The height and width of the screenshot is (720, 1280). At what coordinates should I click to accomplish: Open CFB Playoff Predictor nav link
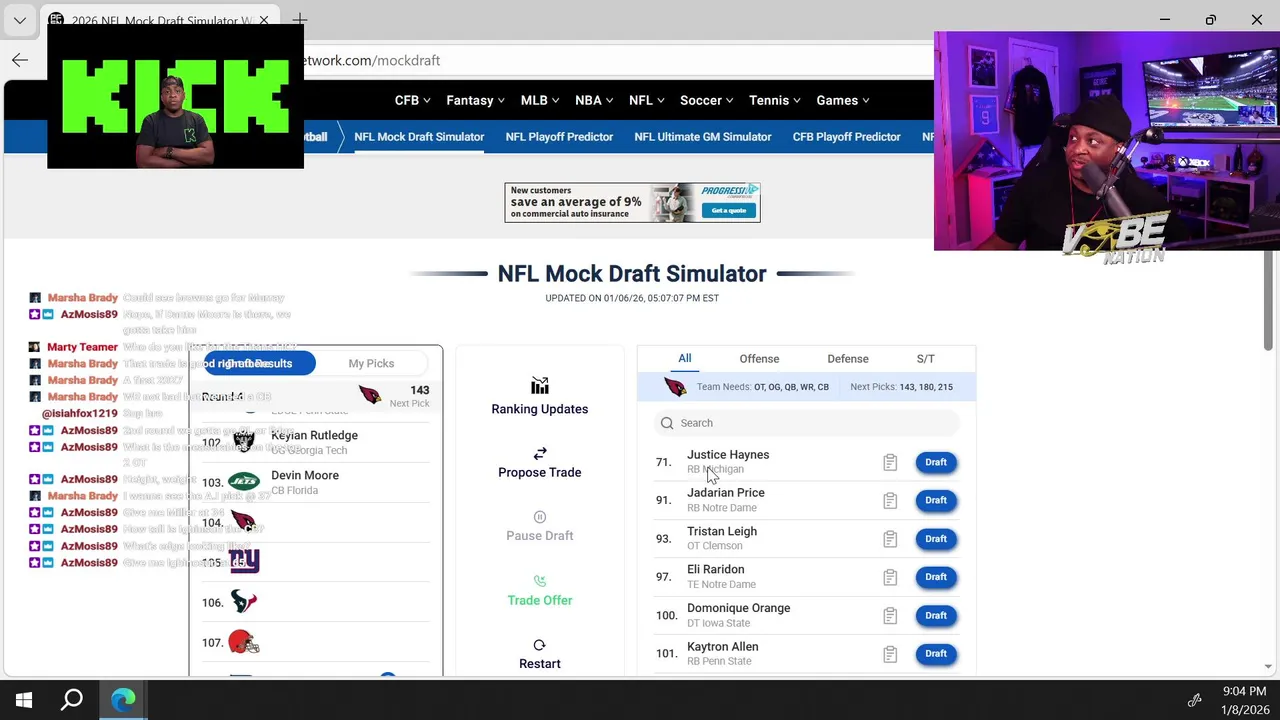click(847, 137)
